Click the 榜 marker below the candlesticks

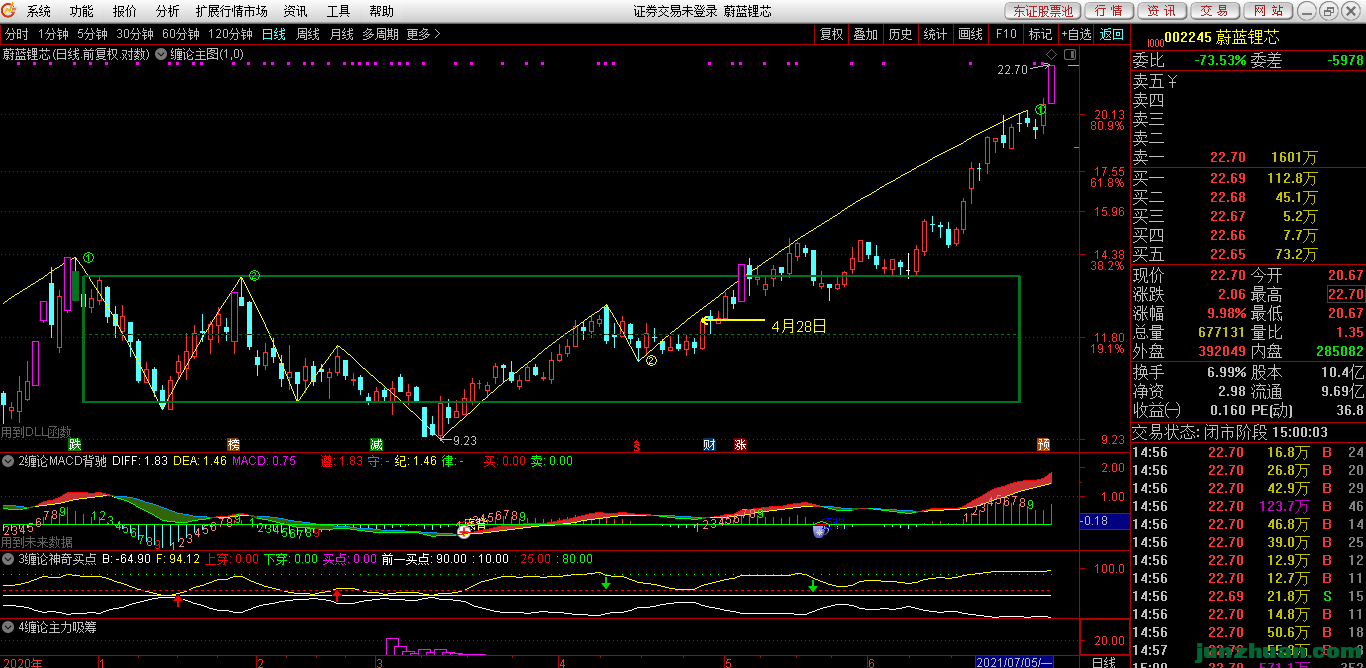(233, 444)
